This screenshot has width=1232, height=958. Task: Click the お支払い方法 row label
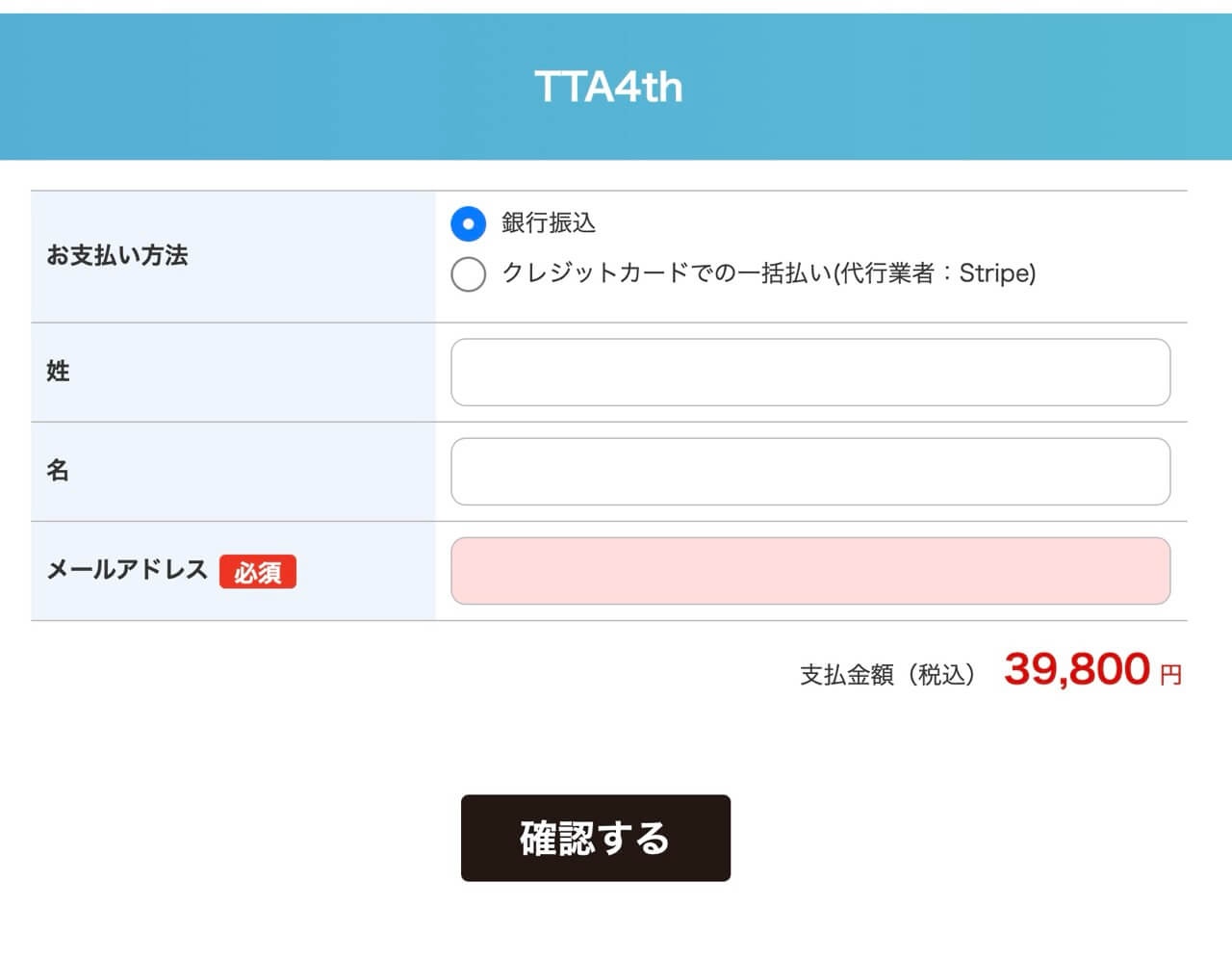[x=115, y=257]
